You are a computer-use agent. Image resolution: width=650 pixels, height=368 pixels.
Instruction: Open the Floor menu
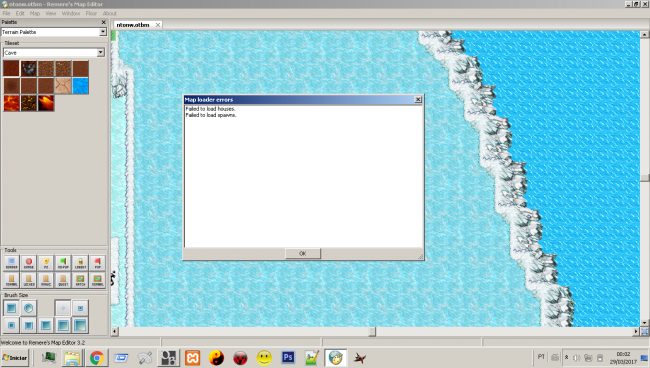[91, 13]
